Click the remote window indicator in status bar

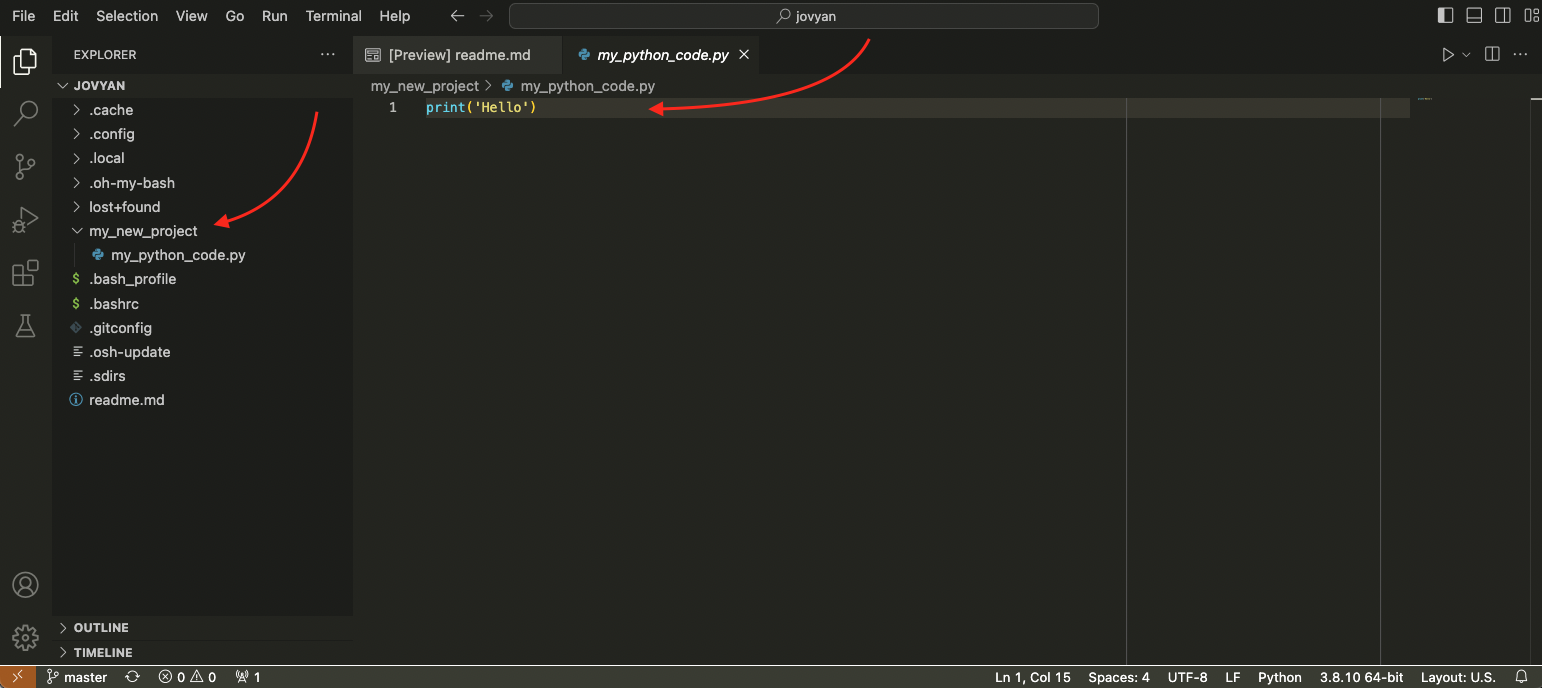18,677
